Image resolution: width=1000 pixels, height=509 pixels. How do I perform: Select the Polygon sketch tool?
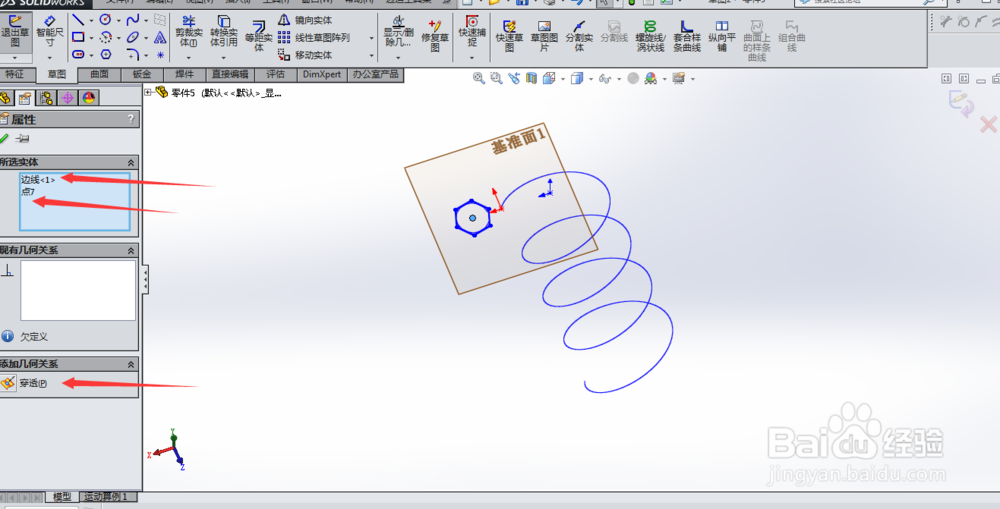106,55
